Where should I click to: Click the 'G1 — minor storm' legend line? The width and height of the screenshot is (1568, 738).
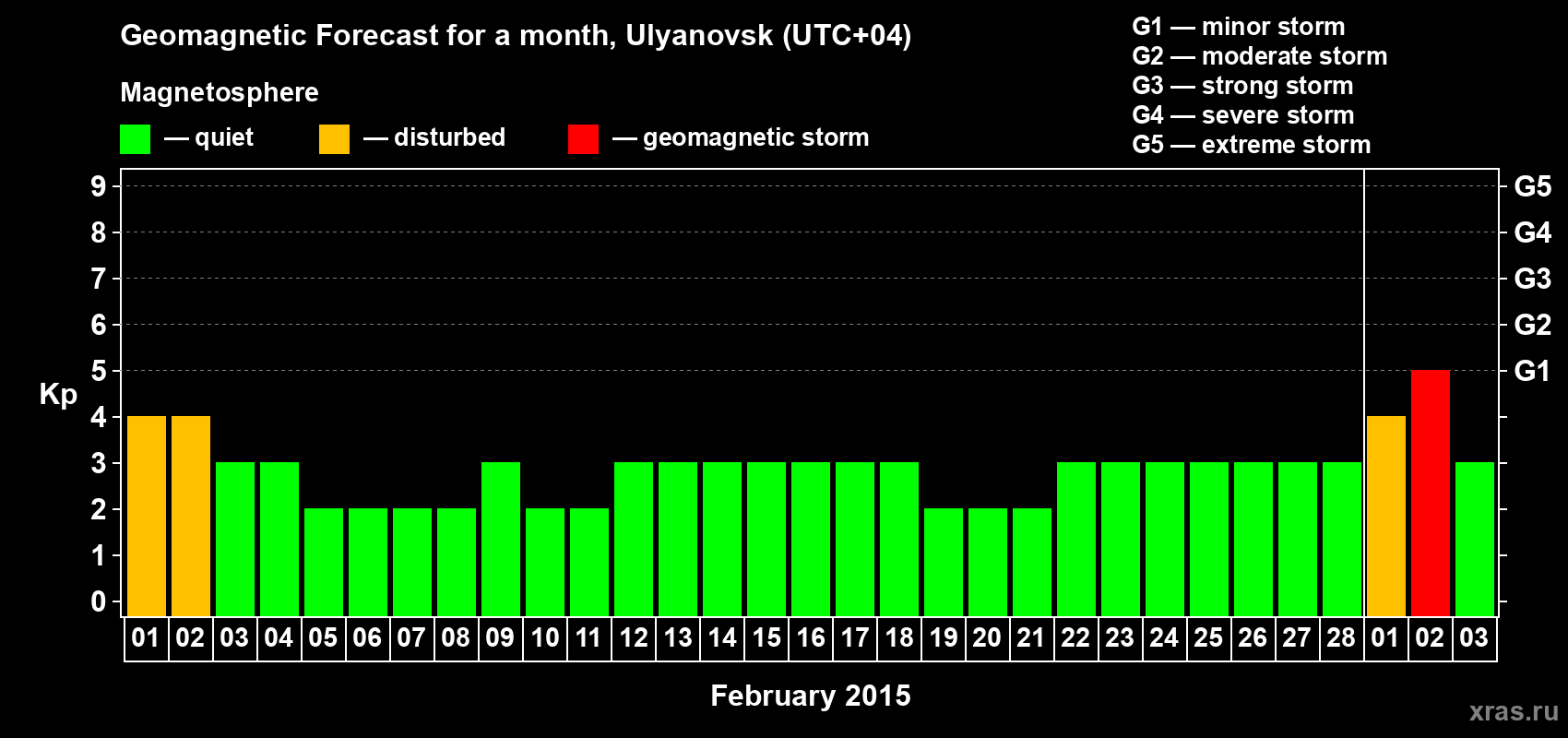pos(1239,27)
